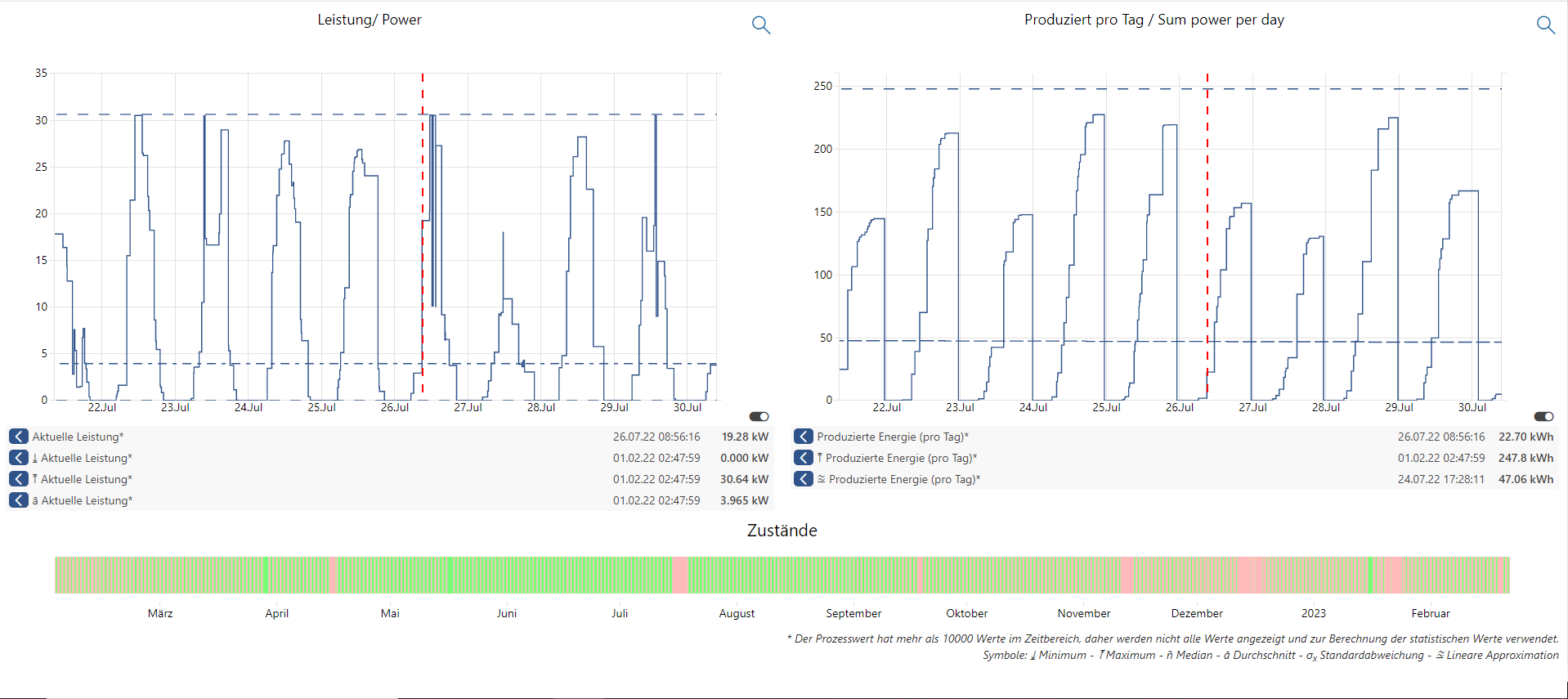The image size is (1568, 699).
Task: Click the Zustände status bar above Juli
Action: pyautogui.click(x=620, y=576)
